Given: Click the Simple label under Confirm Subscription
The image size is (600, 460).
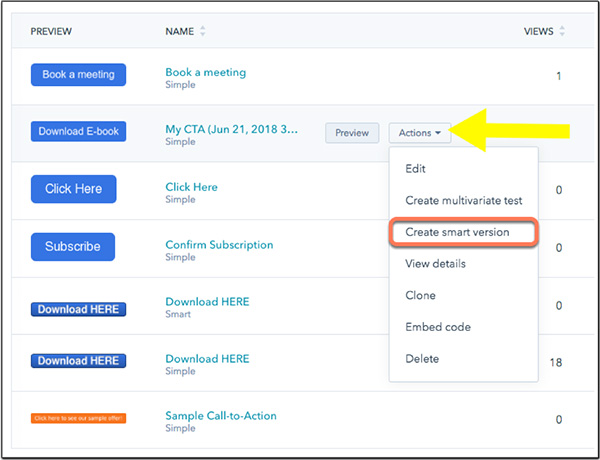Looking at the screenshot, I should tap(180, 257).
